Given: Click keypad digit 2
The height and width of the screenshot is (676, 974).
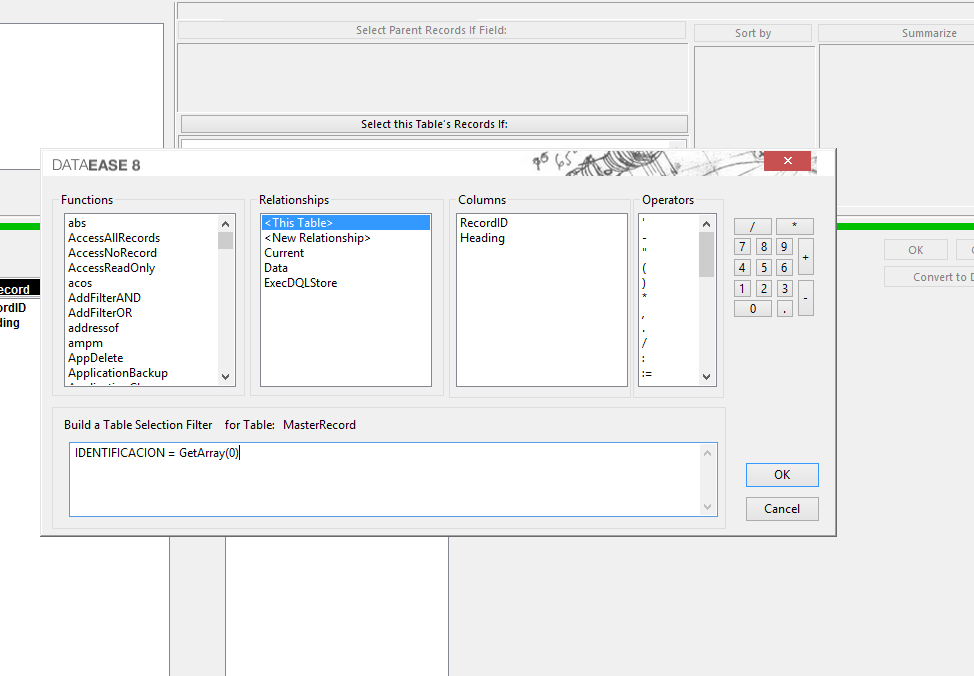Looking at the screenshot, I should [x=763, y=288].
